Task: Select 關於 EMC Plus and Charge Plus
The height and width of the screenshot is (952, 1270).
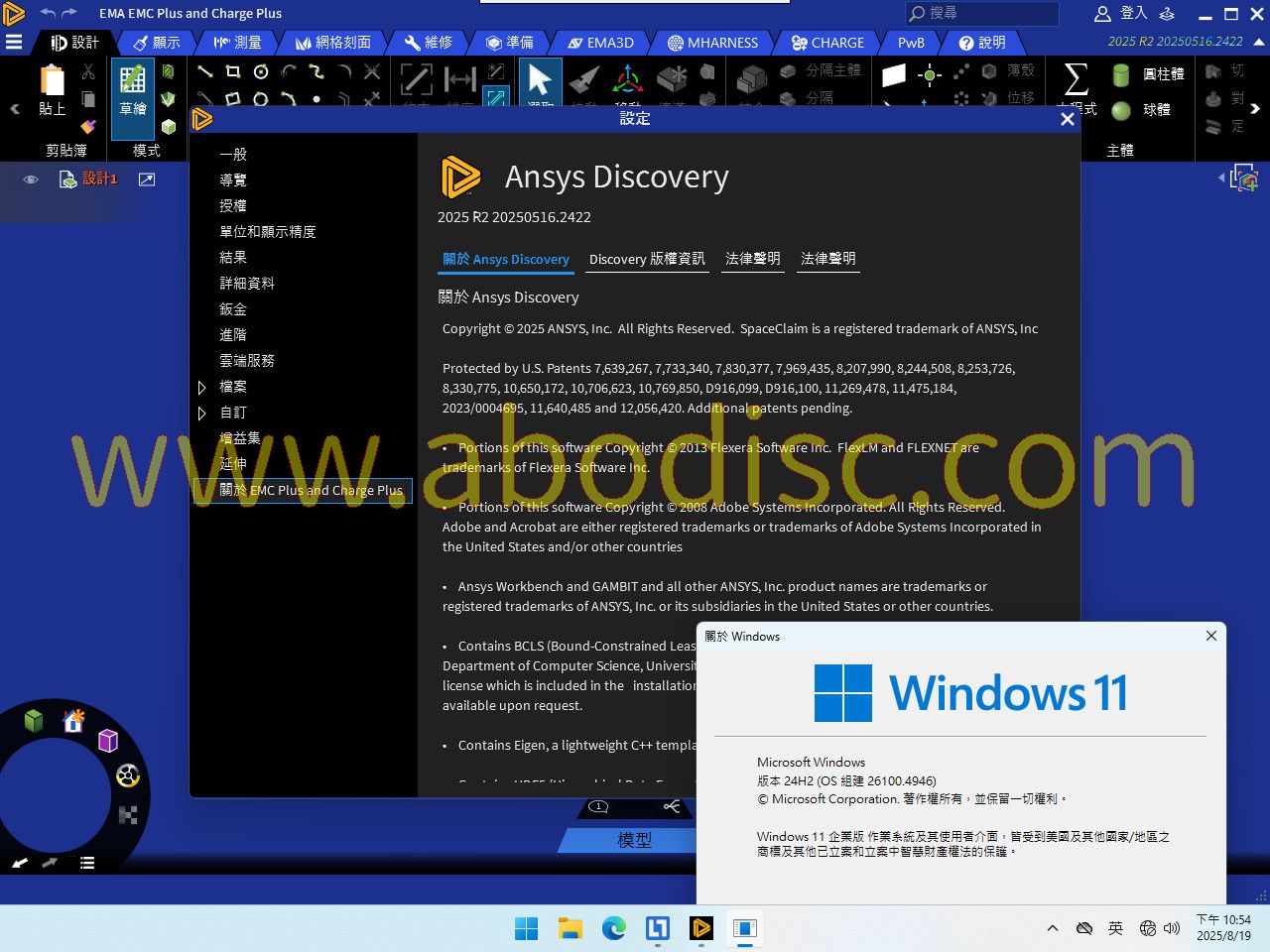Action: (x=303, y=490)
